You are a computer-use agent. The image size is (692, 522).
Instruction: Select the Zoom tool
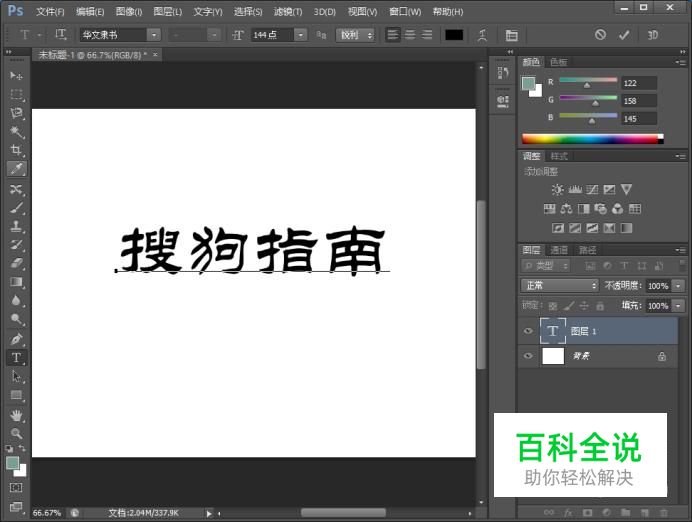[16, 434]
